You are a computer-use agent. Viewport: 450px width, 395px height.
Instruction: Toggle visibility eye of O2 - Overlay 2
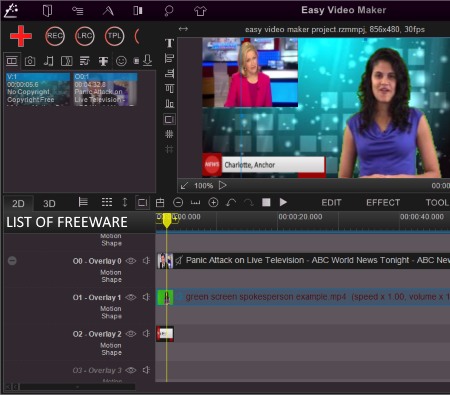point(131,334)
